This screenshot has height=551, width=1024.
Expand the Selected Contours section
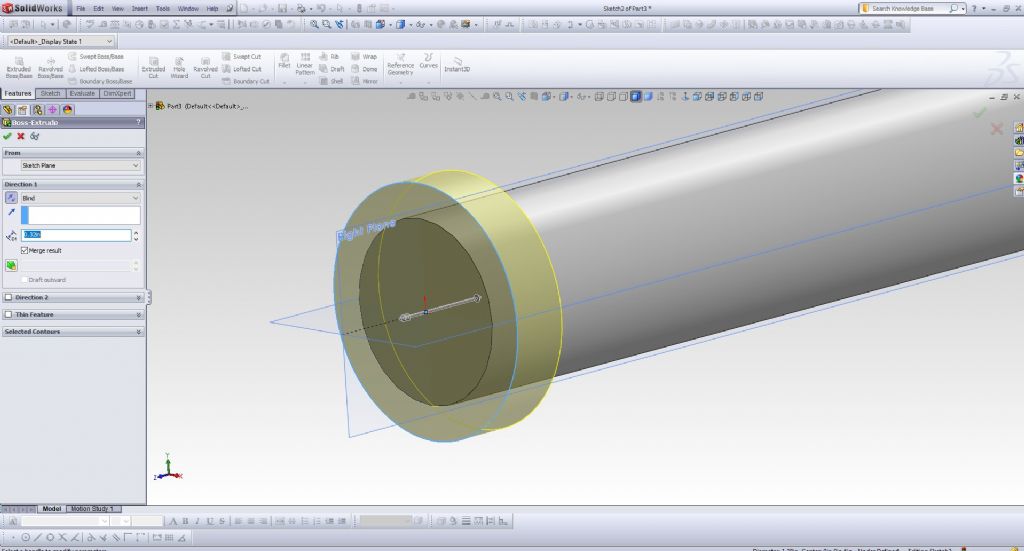[138, 332]
